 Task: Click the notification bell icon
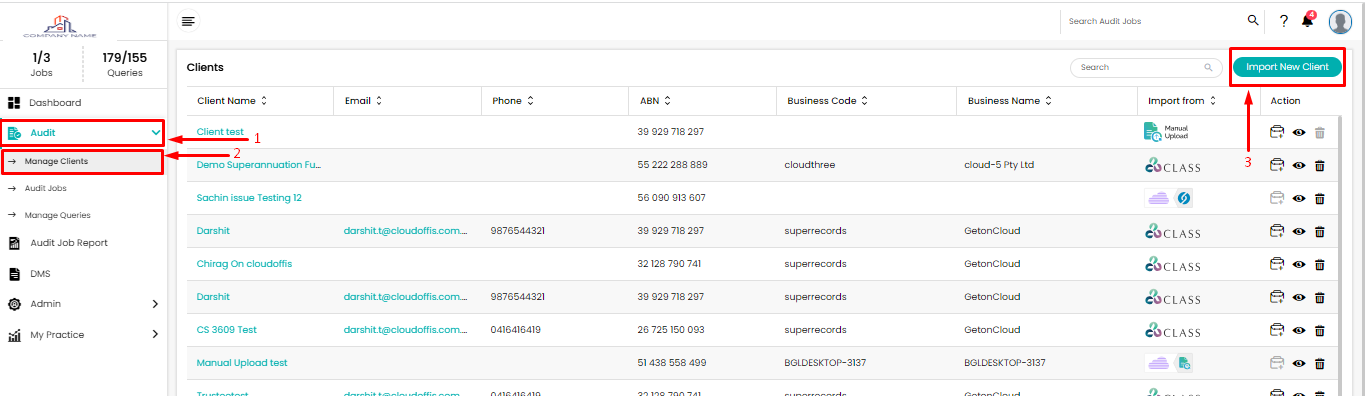(1308, 21)
